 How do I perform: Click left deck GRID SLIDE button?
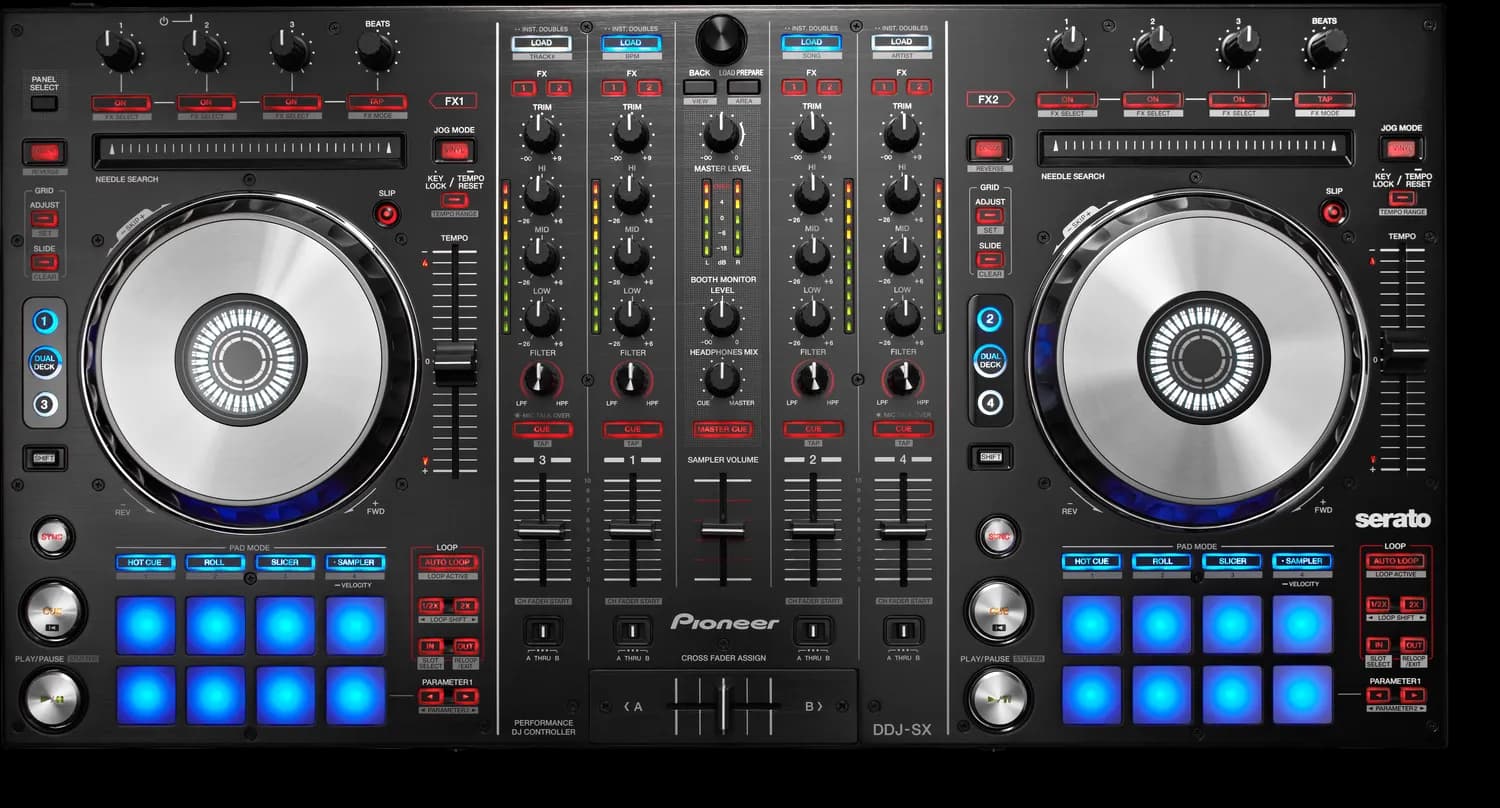tap(44, 262)
